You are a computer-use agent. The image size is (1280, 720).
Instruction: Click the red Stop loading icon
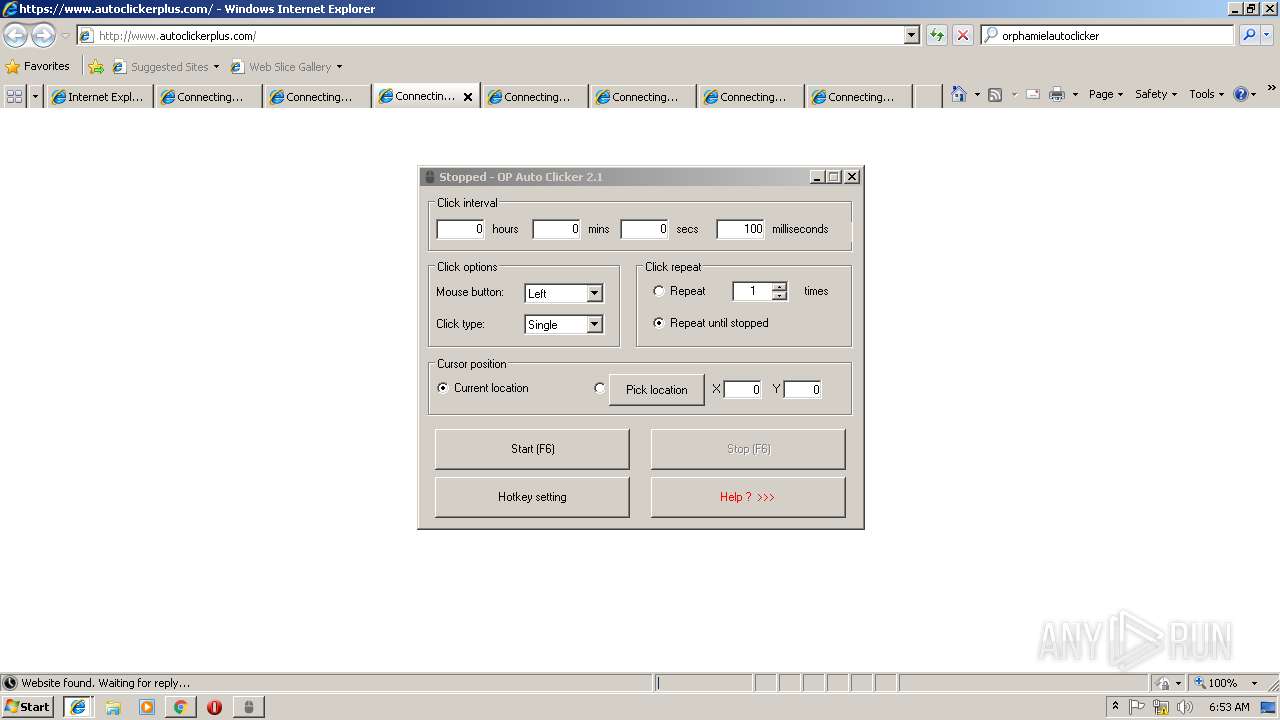coord(962,35)
